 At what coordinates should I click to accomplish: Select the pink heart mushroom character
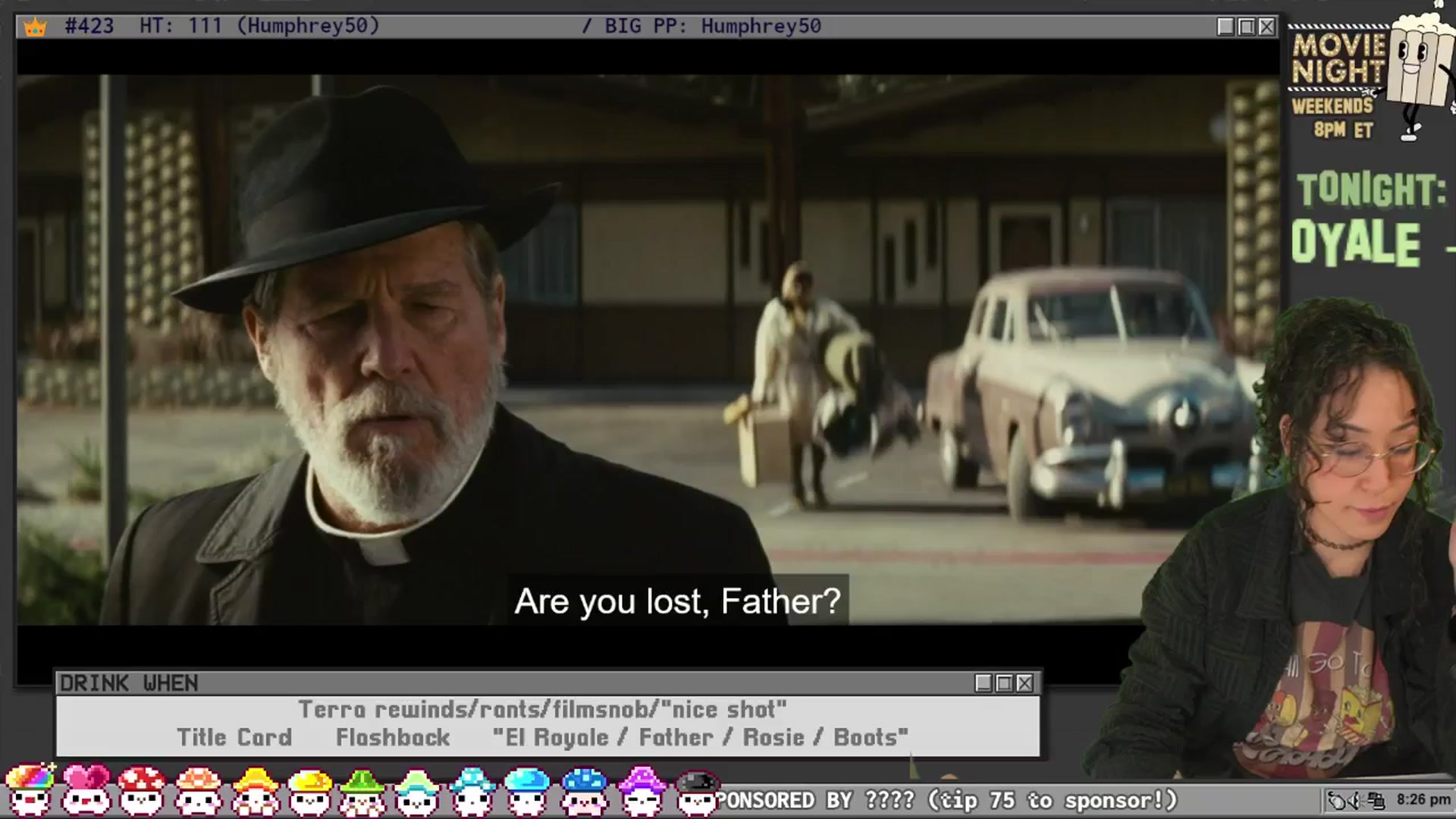tap(86, 790)
